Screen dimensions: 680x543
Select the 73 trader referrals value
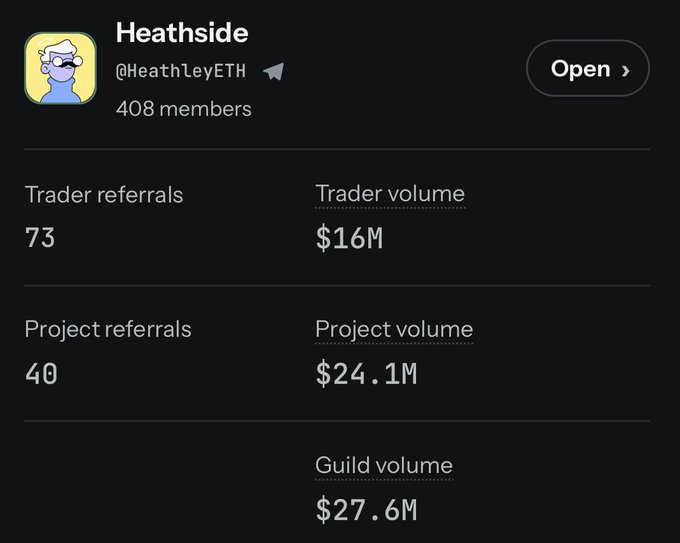pyautogui.click(x=40, y=238)
